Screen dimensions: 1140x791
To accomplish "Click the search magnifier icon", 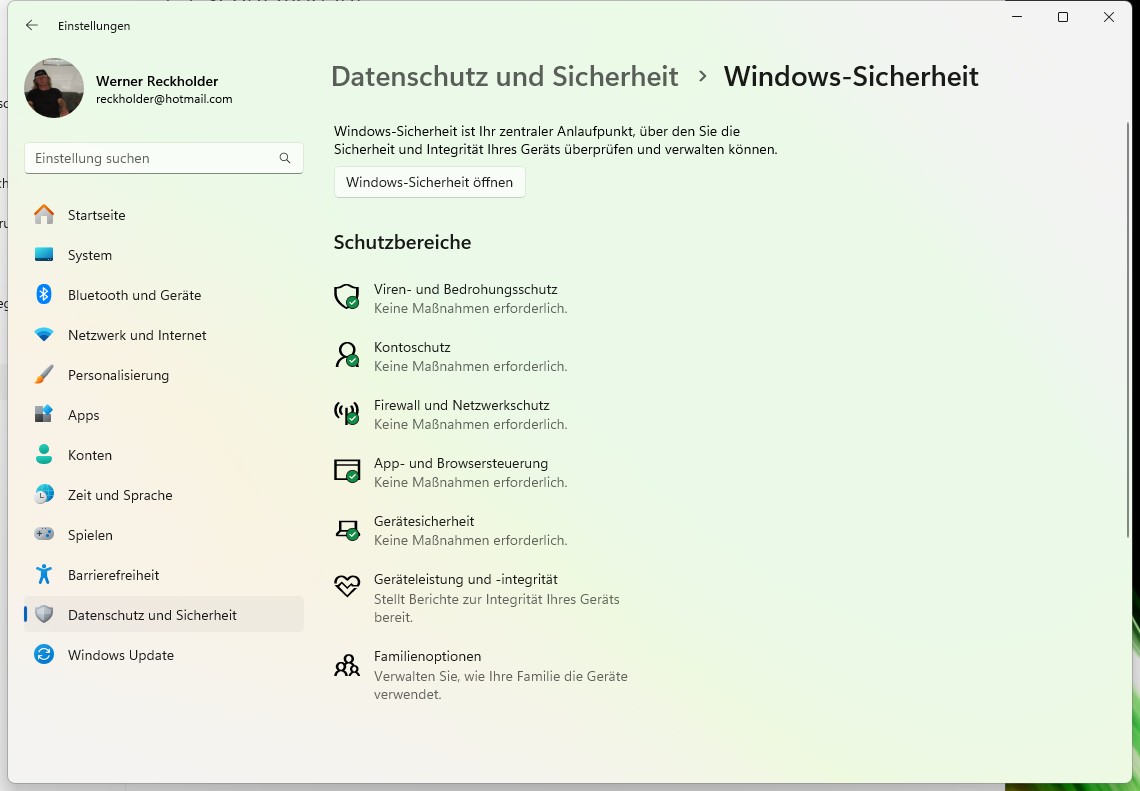I will [x=285, y=158].
